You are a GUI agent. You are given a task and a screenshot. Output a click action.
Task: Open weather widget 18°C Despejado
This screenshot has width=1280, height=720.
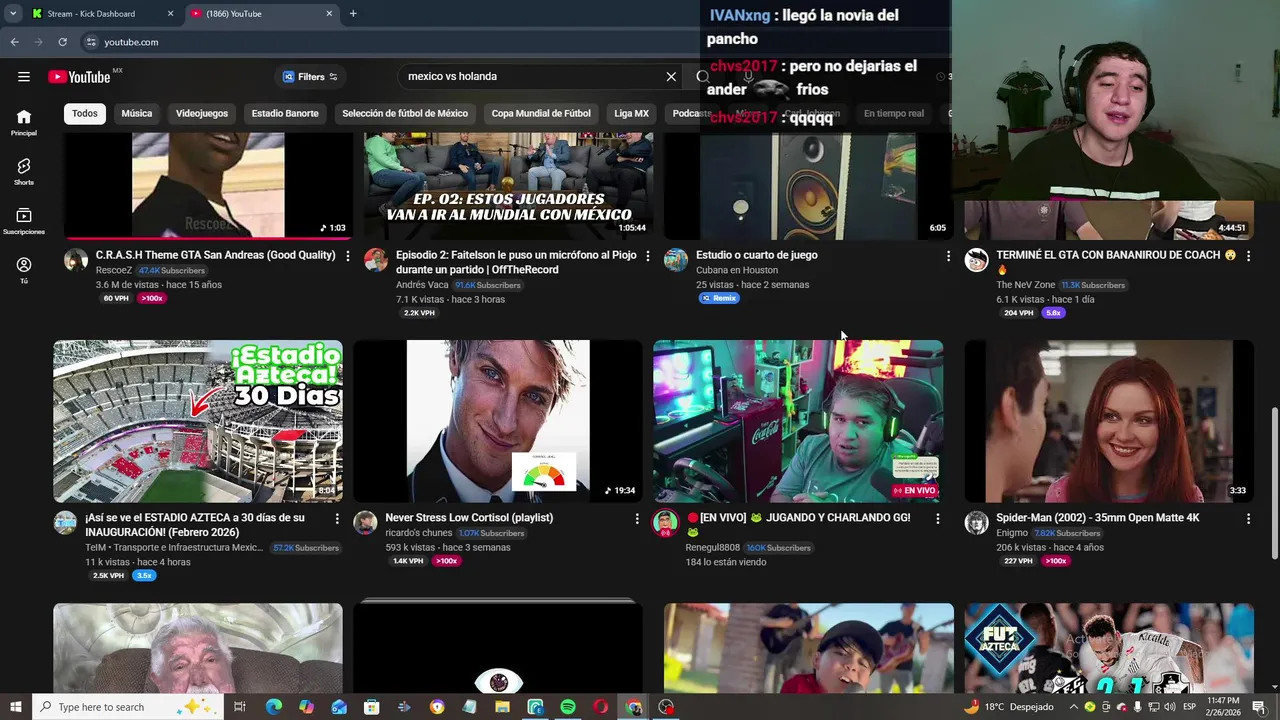(x=1008, y=707)
